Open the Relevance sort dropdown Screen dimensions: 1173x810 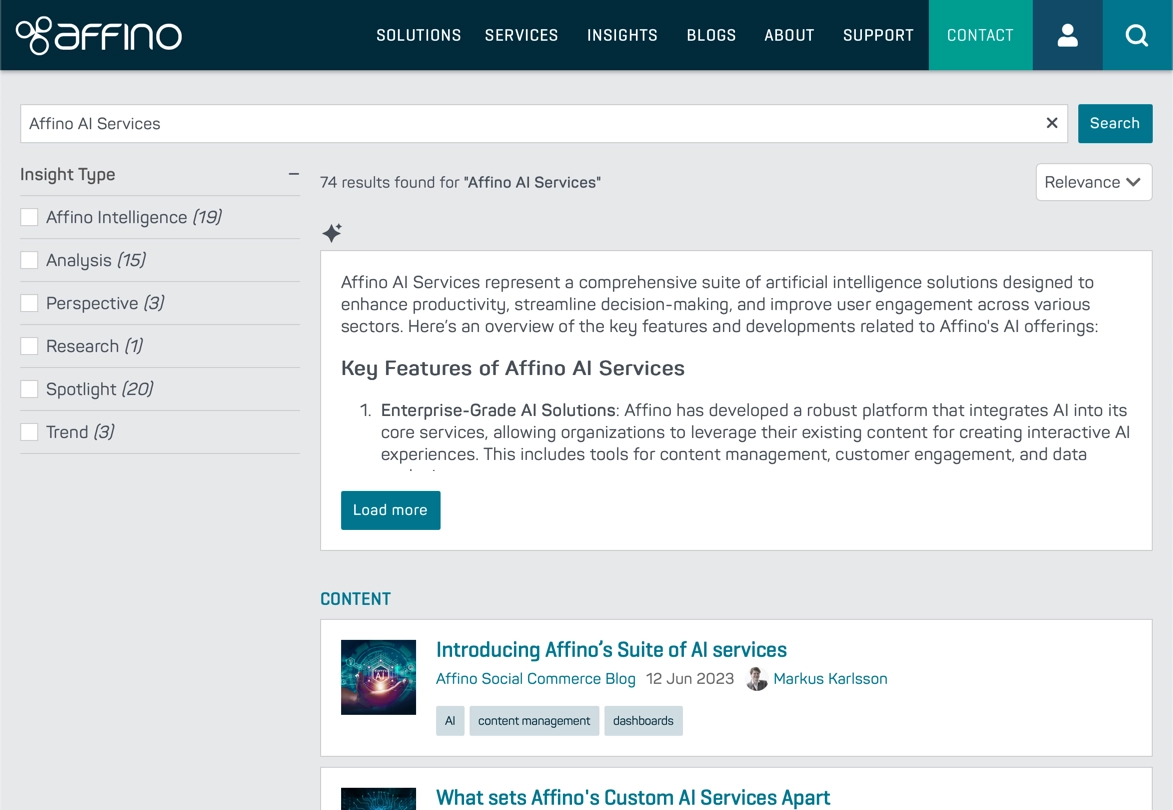(1094, 182)
